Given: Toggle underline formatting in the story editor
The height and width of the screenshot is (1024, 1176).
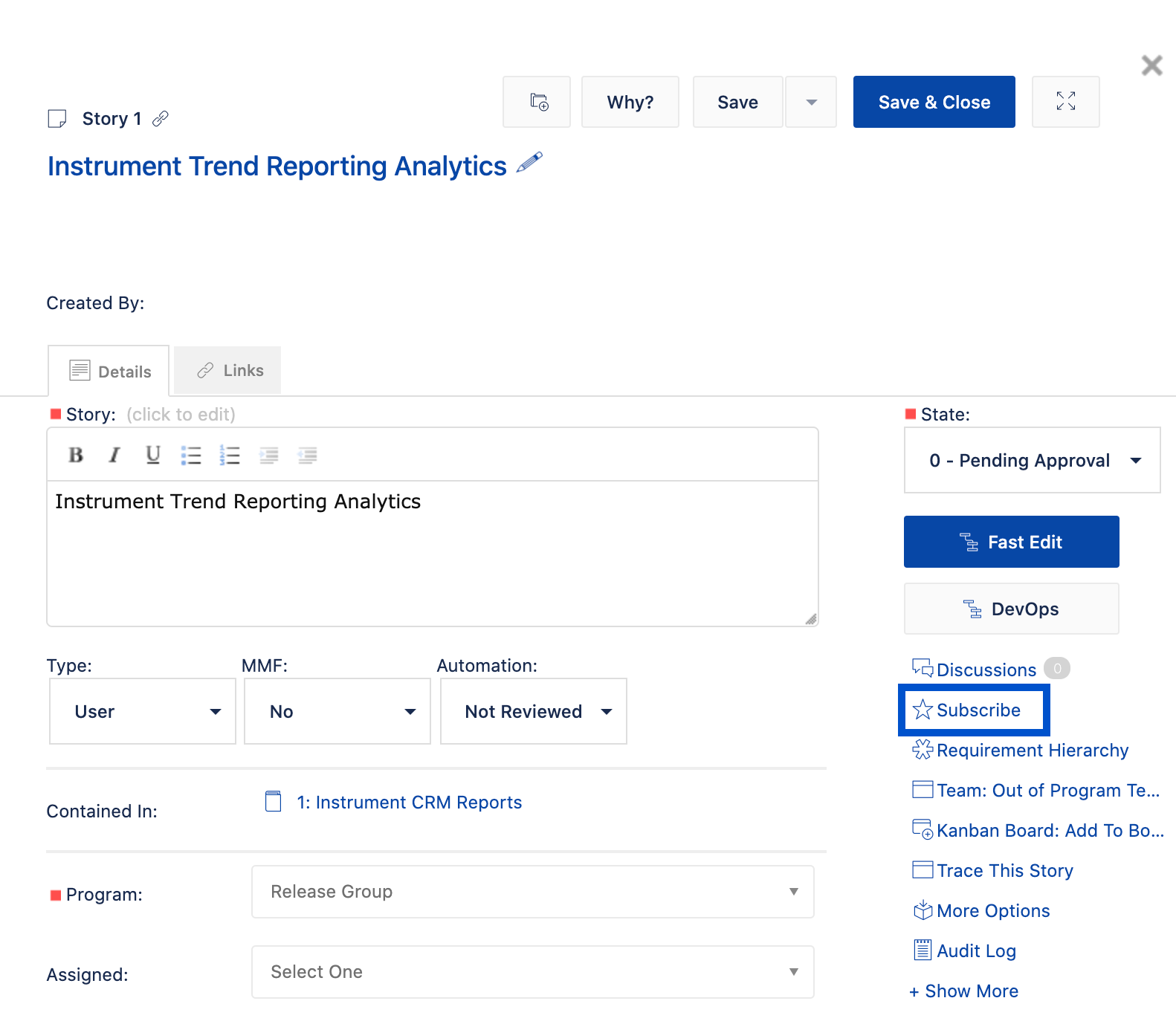Looking at the screenshot, I should pos(152,455).
